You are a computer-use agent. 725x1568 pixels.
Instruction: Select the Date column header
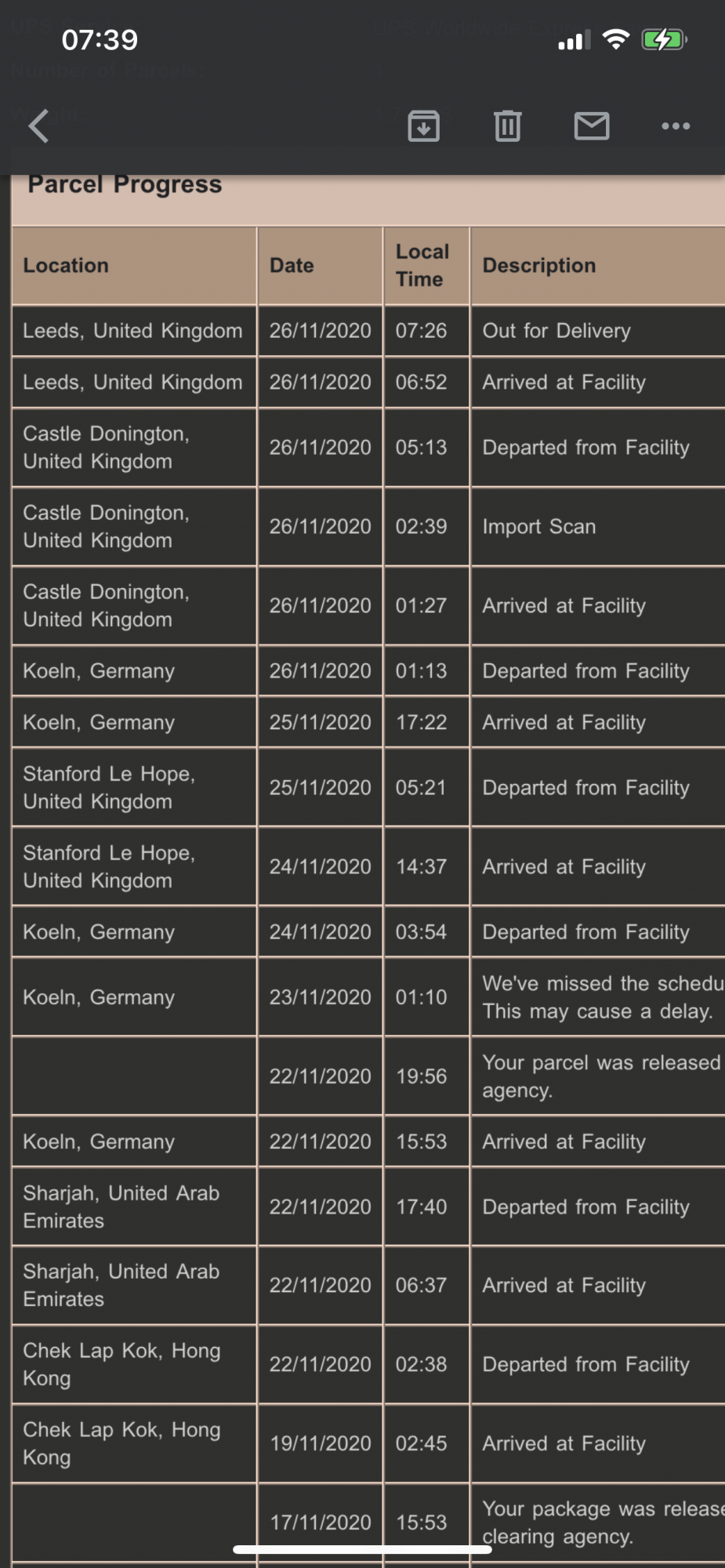(292, 266)
